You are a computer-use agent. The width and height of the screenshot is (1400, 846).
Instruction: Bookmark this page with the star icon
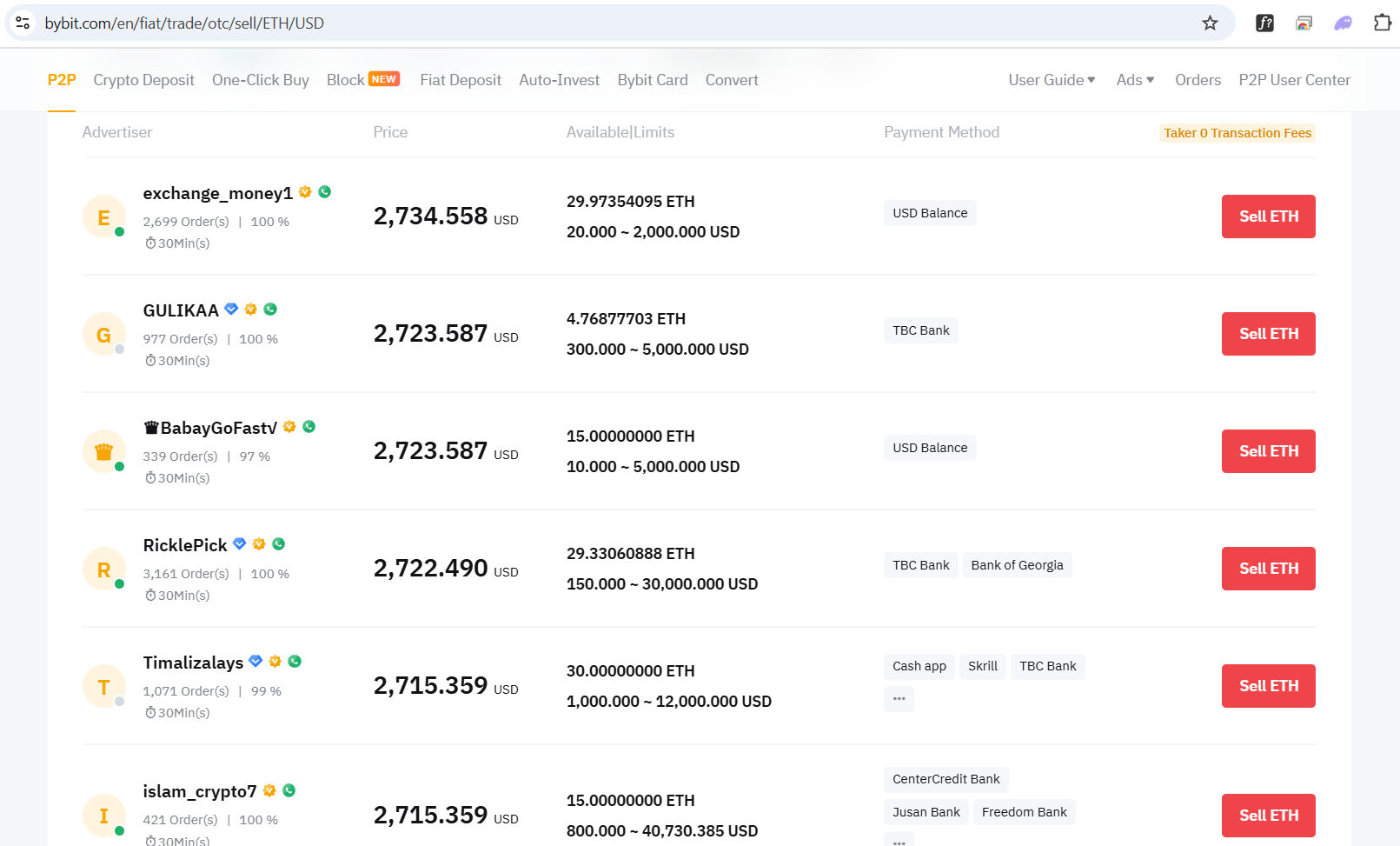click(1210, 23)
